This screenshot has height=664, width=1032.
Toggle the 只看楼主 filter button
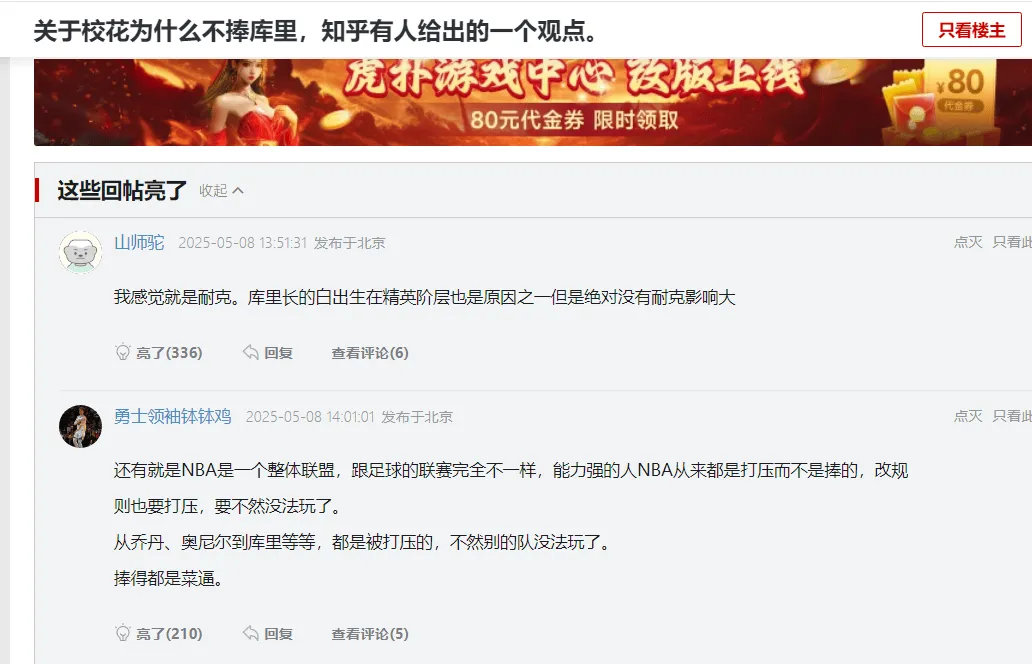971,30
